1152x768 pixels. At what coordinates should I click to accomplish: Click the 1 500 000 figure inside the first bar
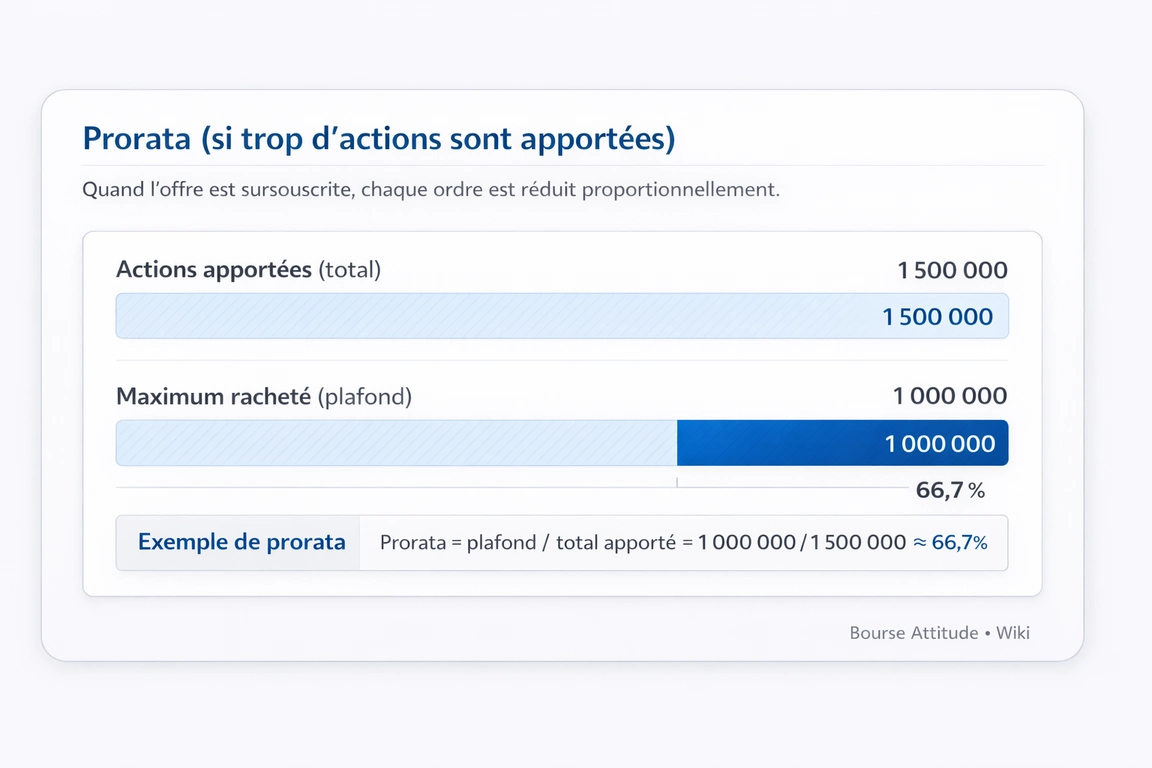(x=937, y=317)
